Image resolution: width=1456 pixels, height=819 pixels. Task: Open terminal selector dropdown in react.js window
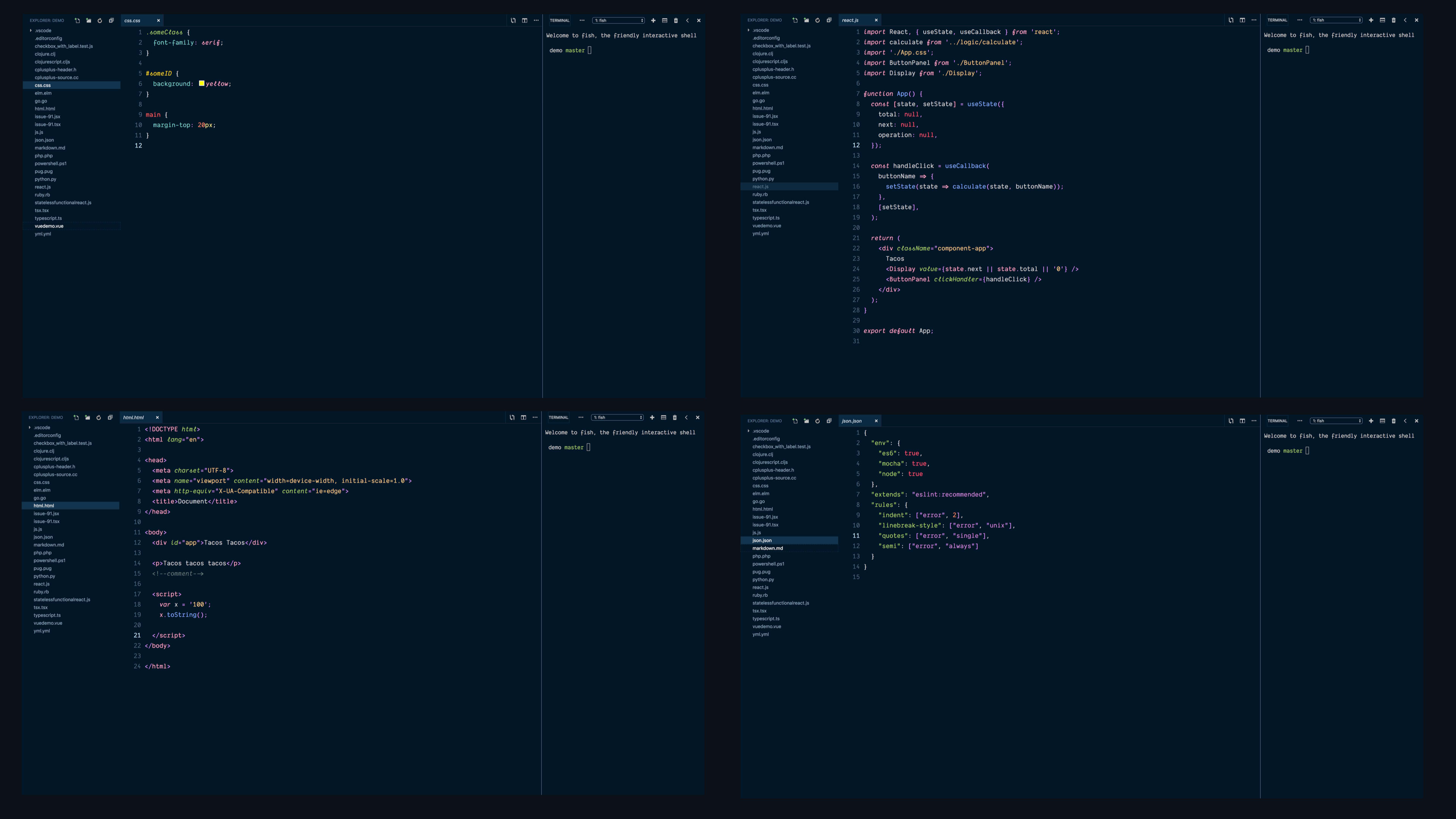(1336, 20)
